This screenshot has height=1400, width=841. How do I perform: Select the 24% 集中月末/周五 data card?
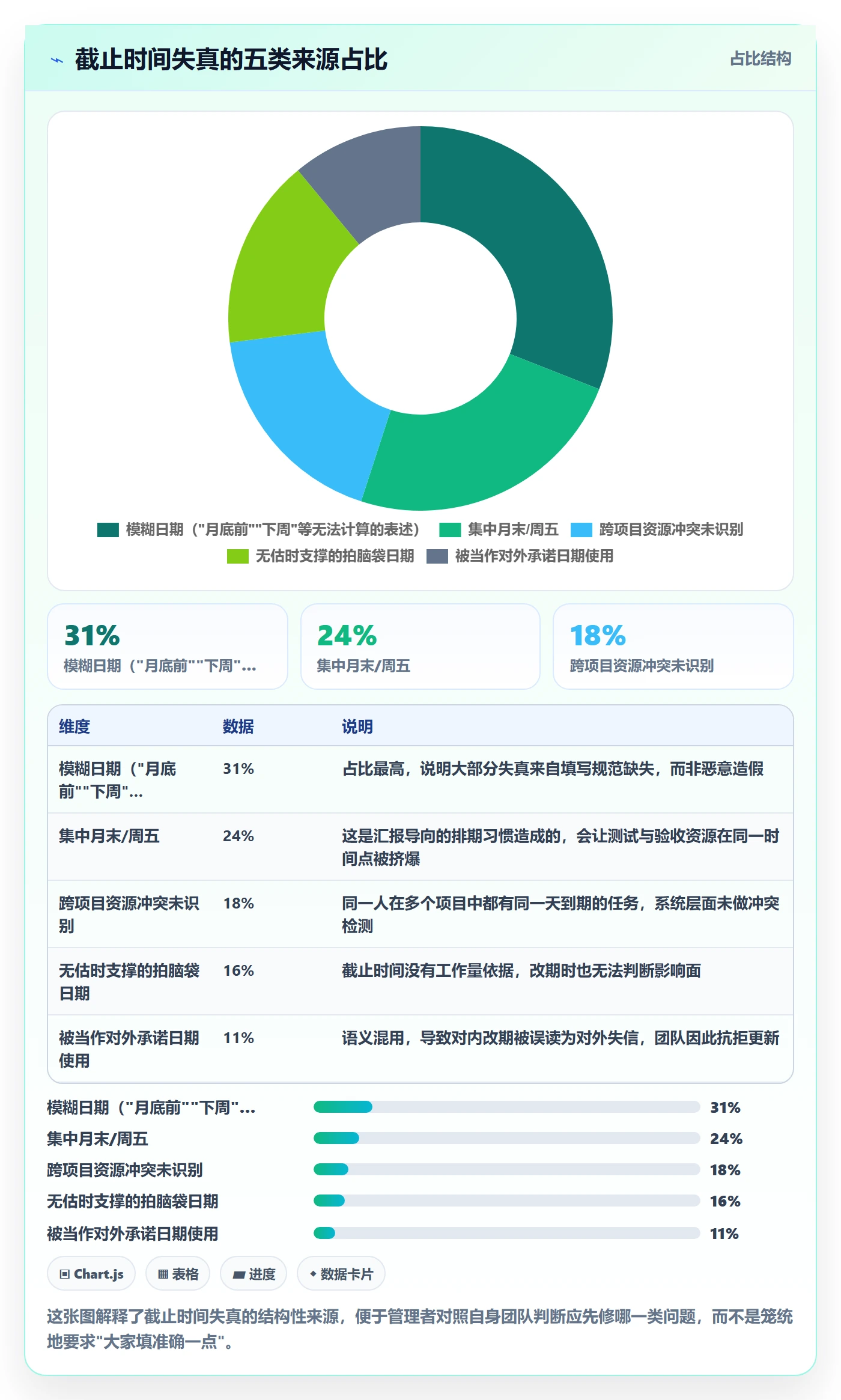coord(421,647)
